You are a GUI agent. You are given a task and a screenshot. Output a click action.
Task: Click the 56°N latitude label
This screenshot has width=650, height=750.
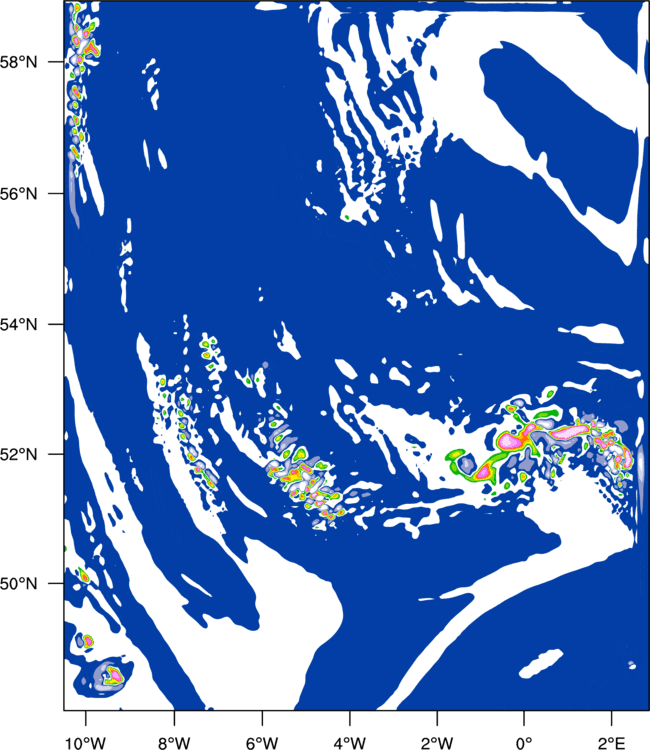[x=19, y=194]
